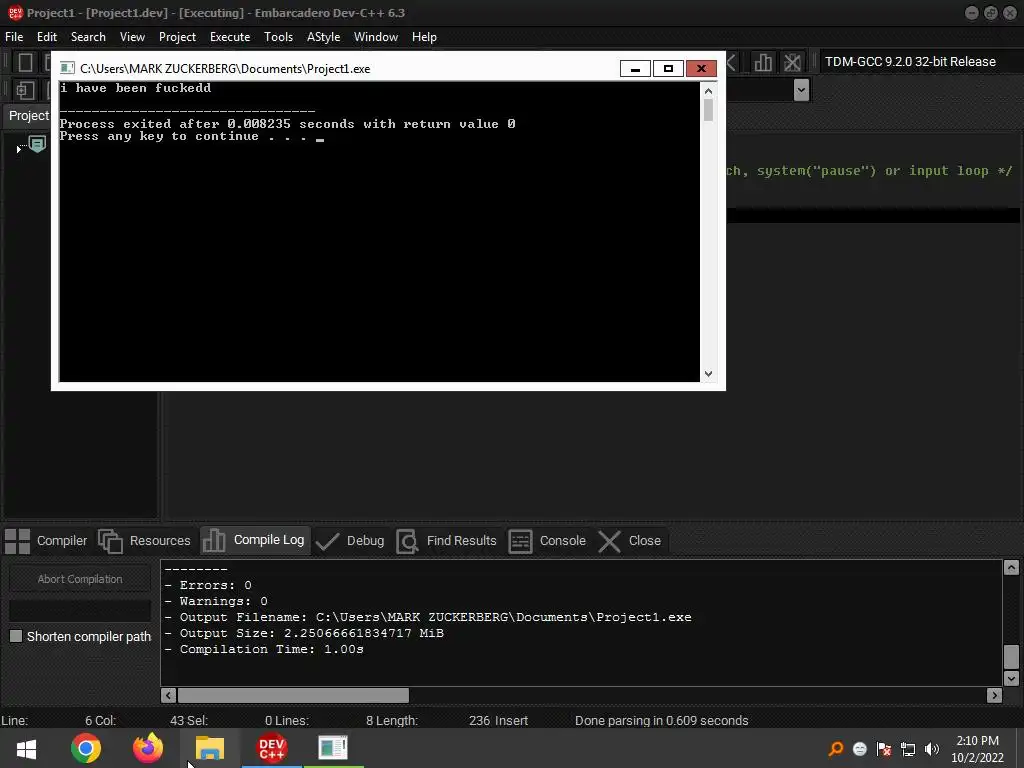Close the Project1.exe console window
The image size is (1024, 768).
701,69
